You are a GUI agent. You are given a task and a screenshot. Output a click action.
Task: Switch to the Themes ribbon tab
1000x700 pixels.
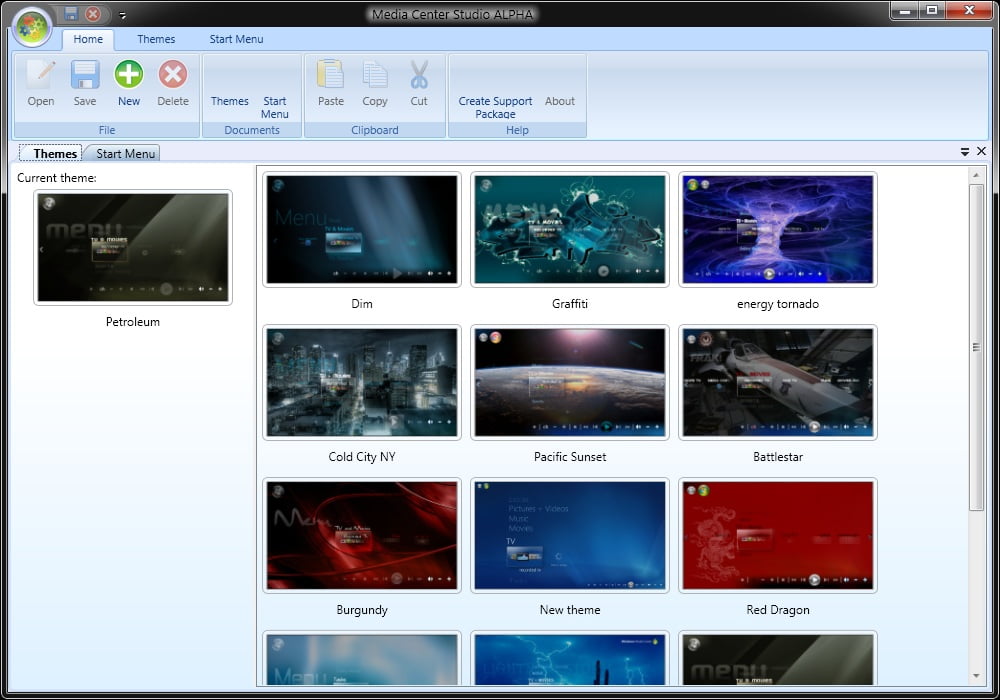[x=156, y=39]
